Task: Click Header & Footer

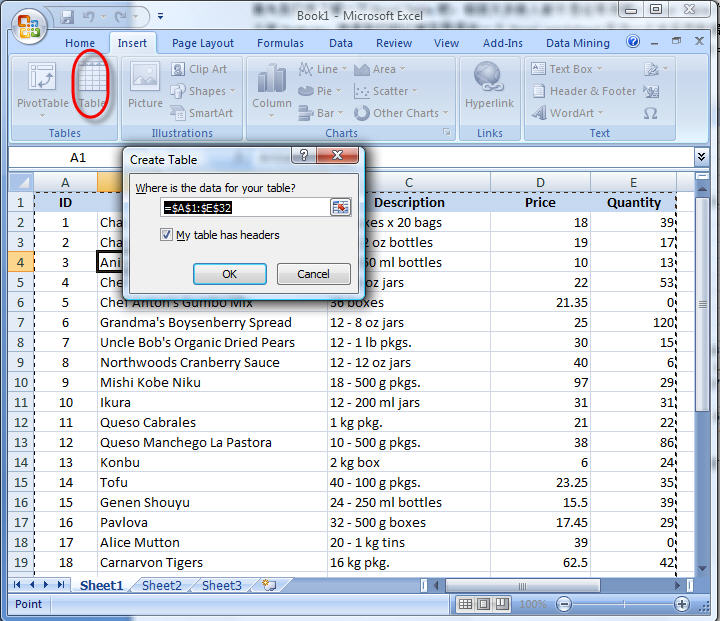Action: (x=584, y=91)
